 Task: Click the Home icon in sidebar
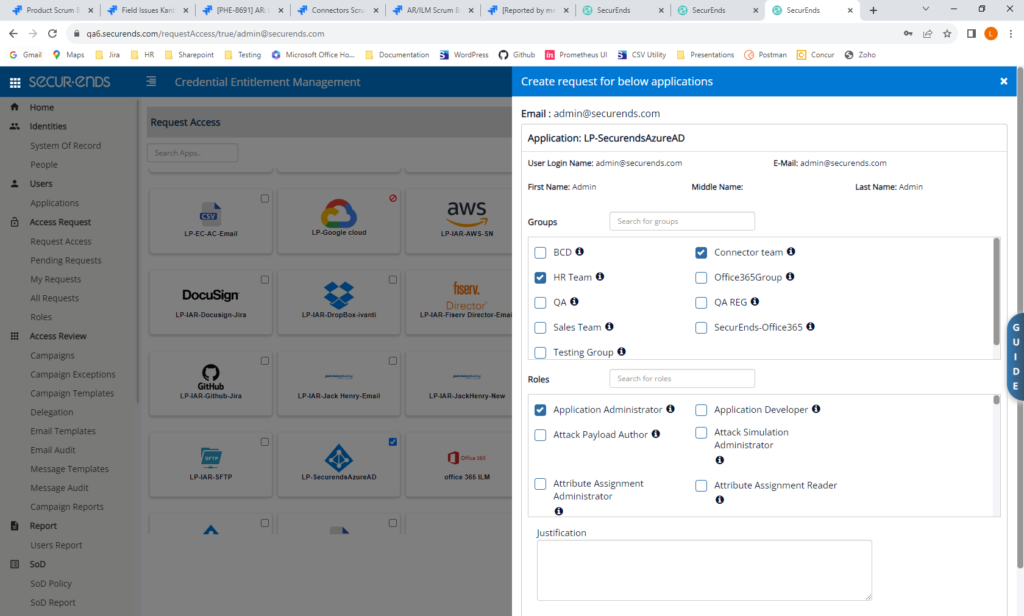(x=14, y=106)
